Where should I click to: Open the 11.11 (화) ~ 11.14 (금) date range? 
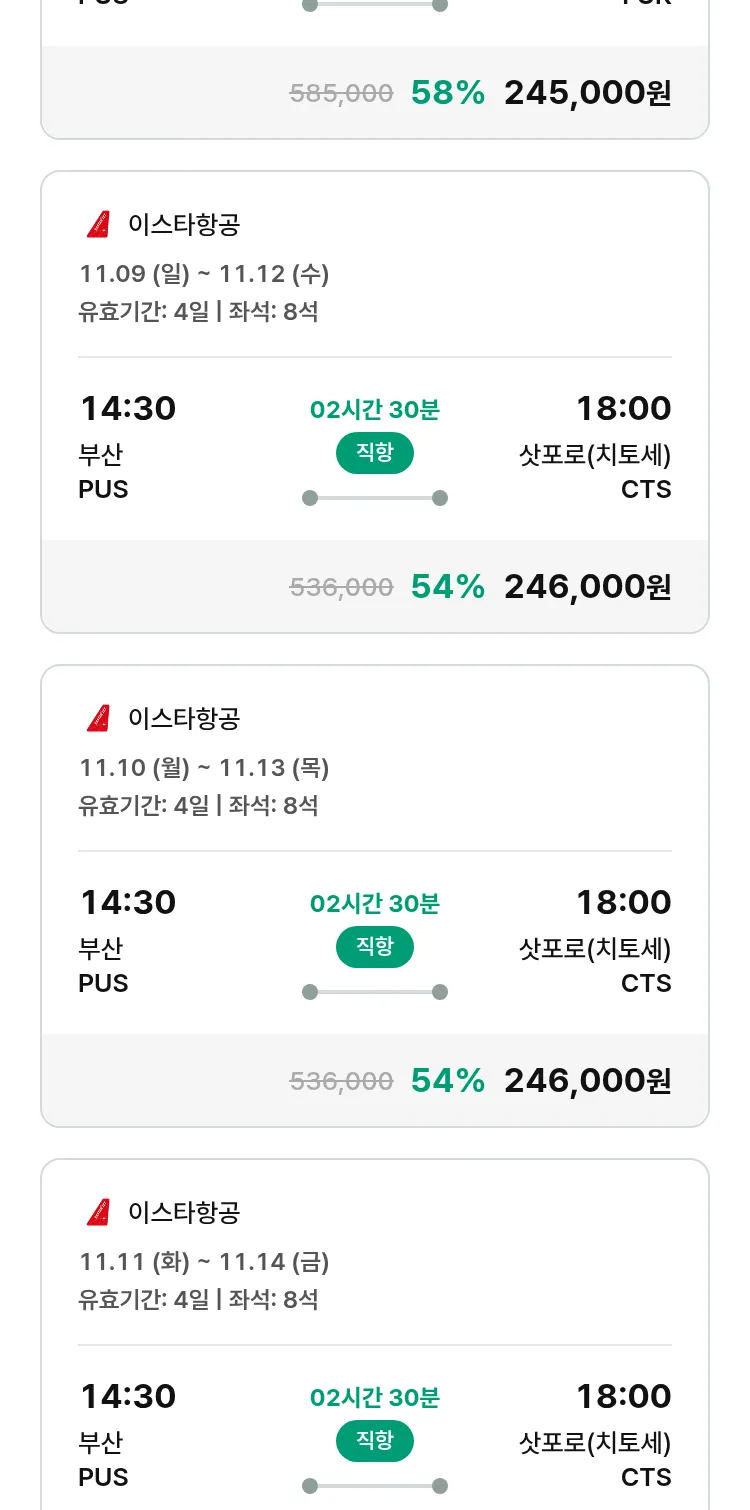[204, 1262]
